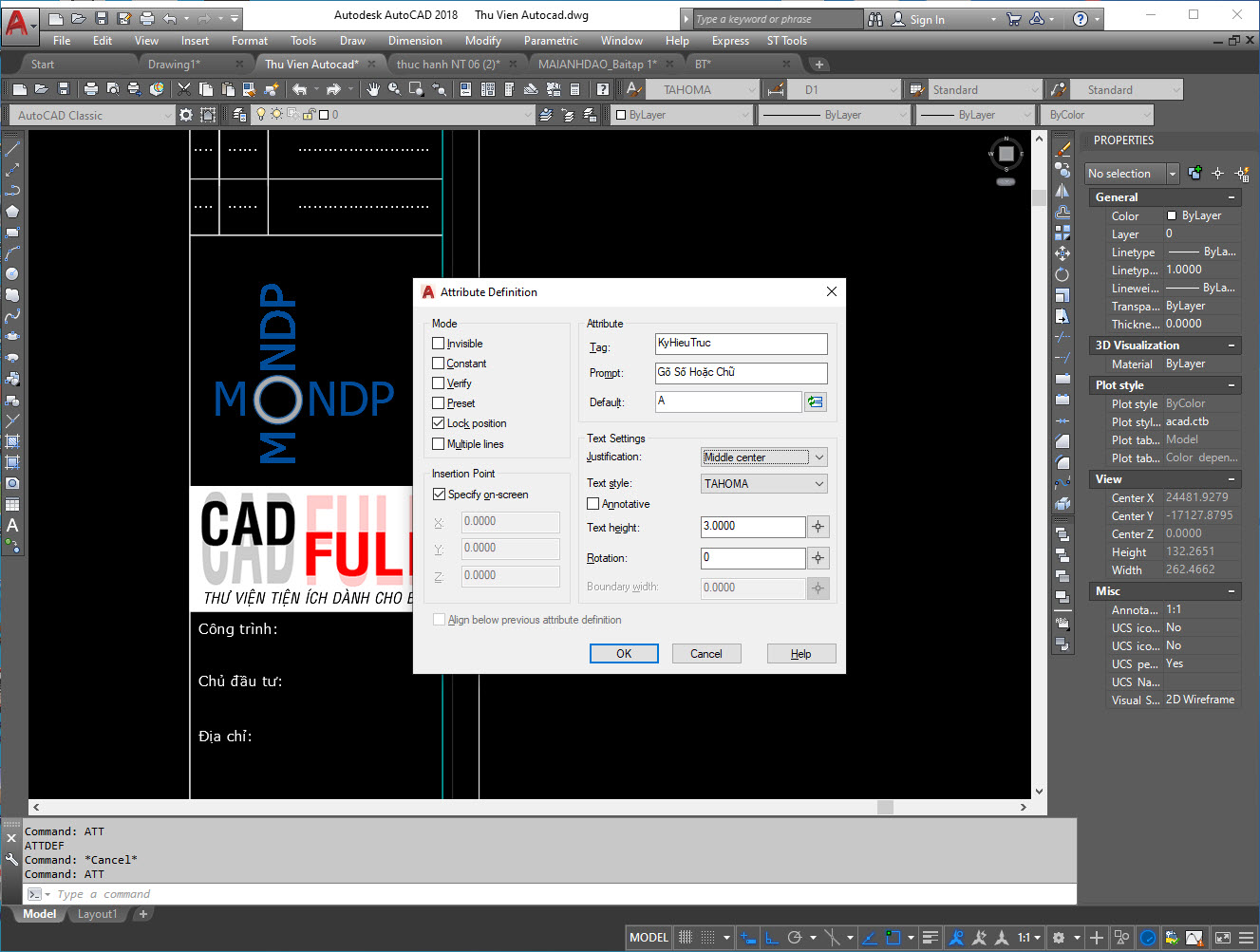The image size is (1260, 952).
Task: Click the Rotate tool in Modify toolbar
Action: point(1063,274)
